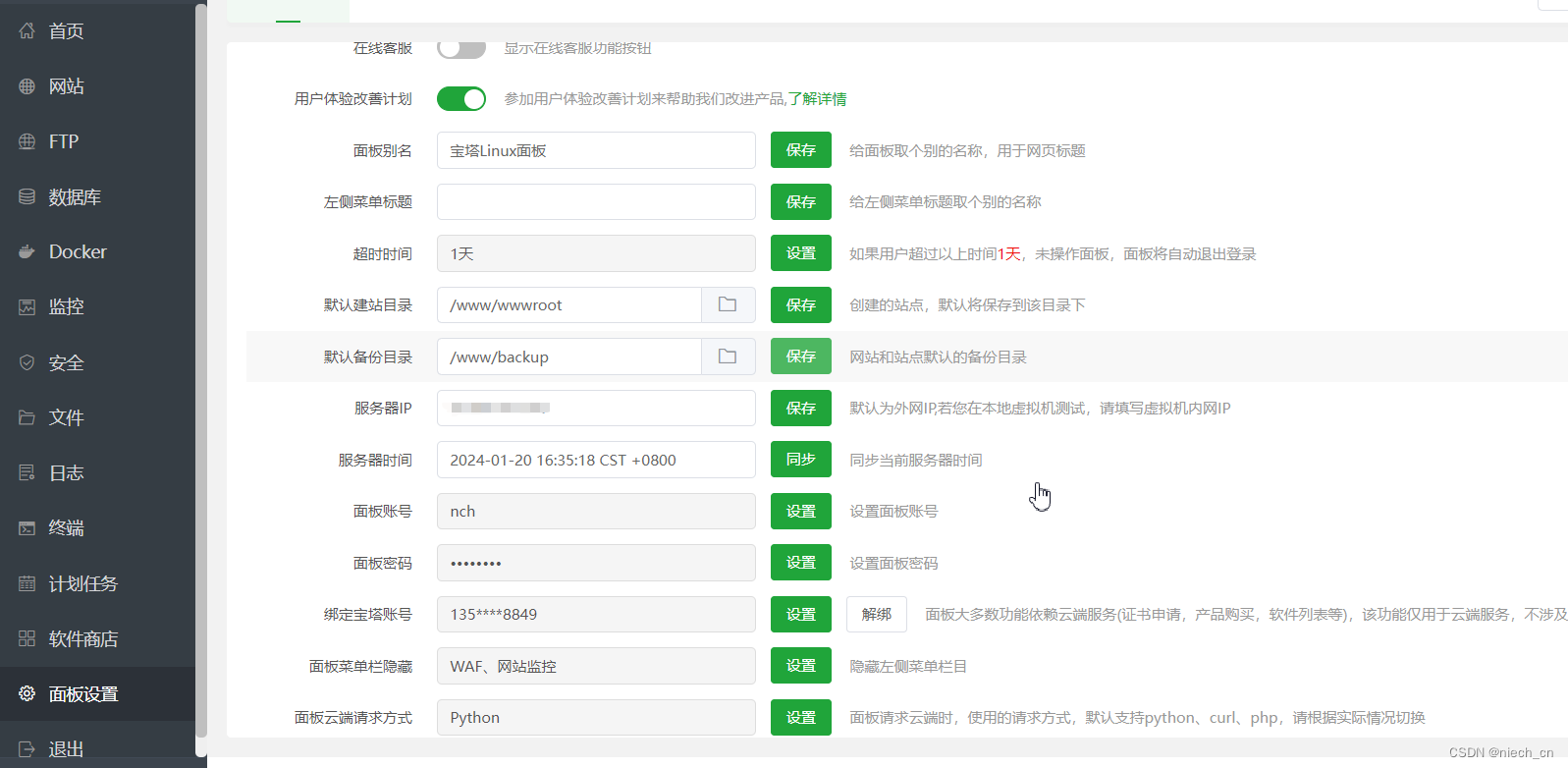This screenshot has width=1568, height=768.
Task: Open the 了解详情 link
Action: [817, 99]
